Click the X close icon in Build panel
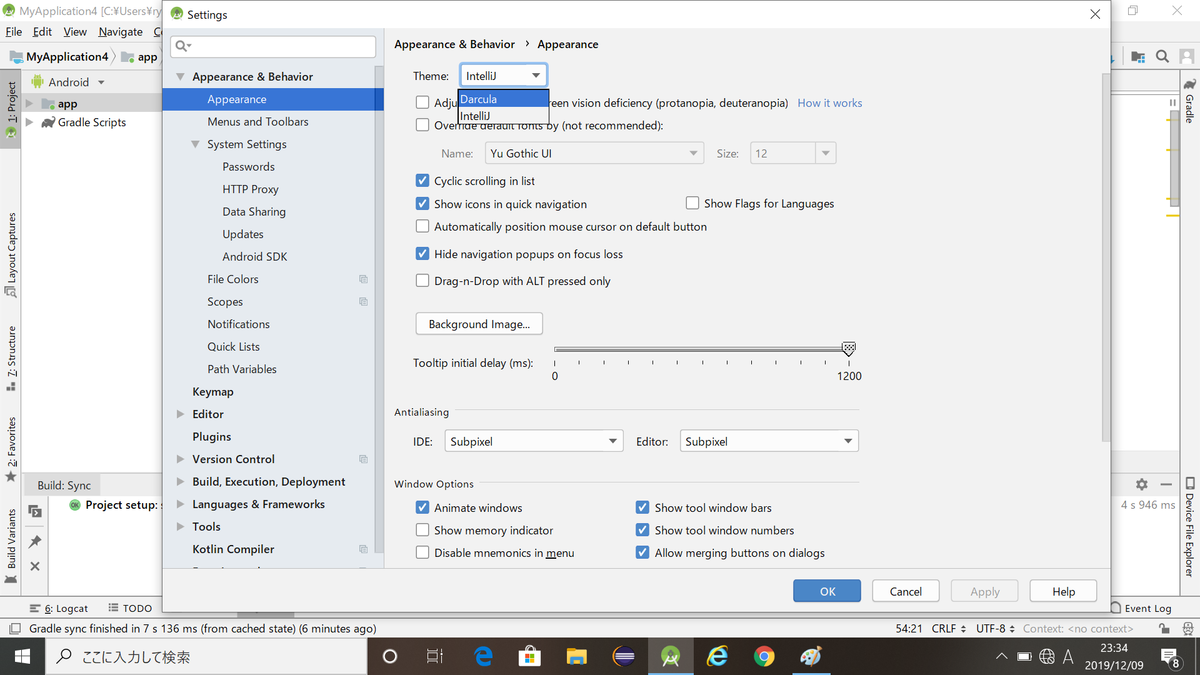 pyautogui.click(x=35, y=566)
